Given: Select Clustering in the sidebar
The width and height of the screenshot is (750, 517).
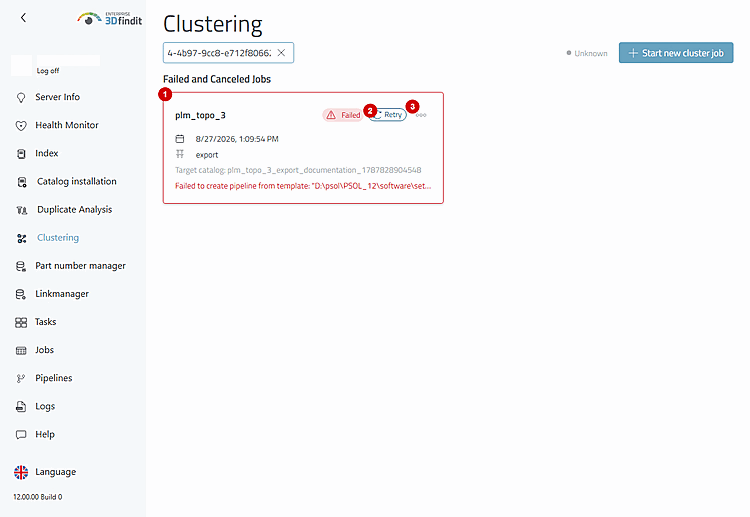Looking at the screenshot, I should tap(58, 238).
